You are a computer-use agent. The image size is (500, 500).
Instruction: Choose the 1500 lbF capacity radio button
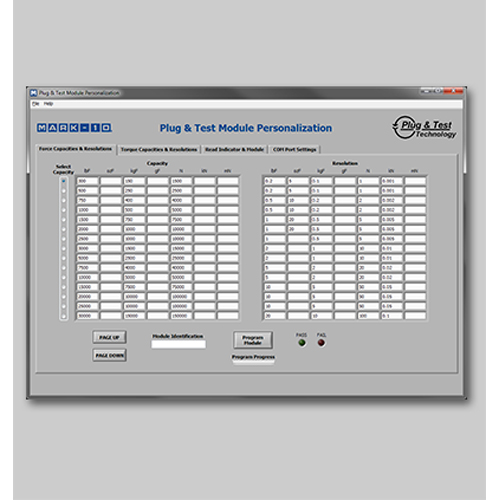click(x=64, y=220)
